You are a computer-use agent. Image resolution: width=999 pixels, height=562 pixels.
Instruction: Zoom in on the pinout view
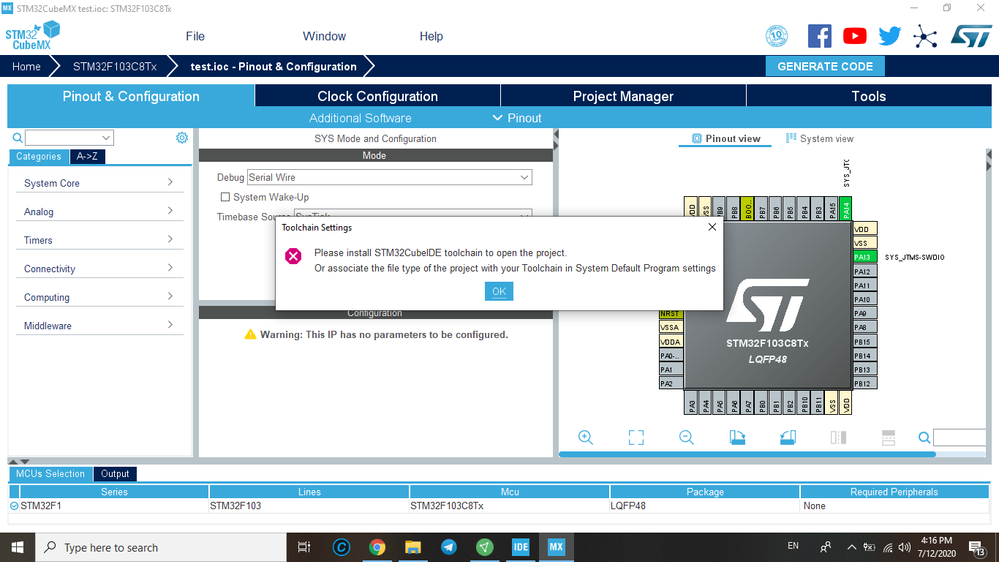[x=585, y=437]
